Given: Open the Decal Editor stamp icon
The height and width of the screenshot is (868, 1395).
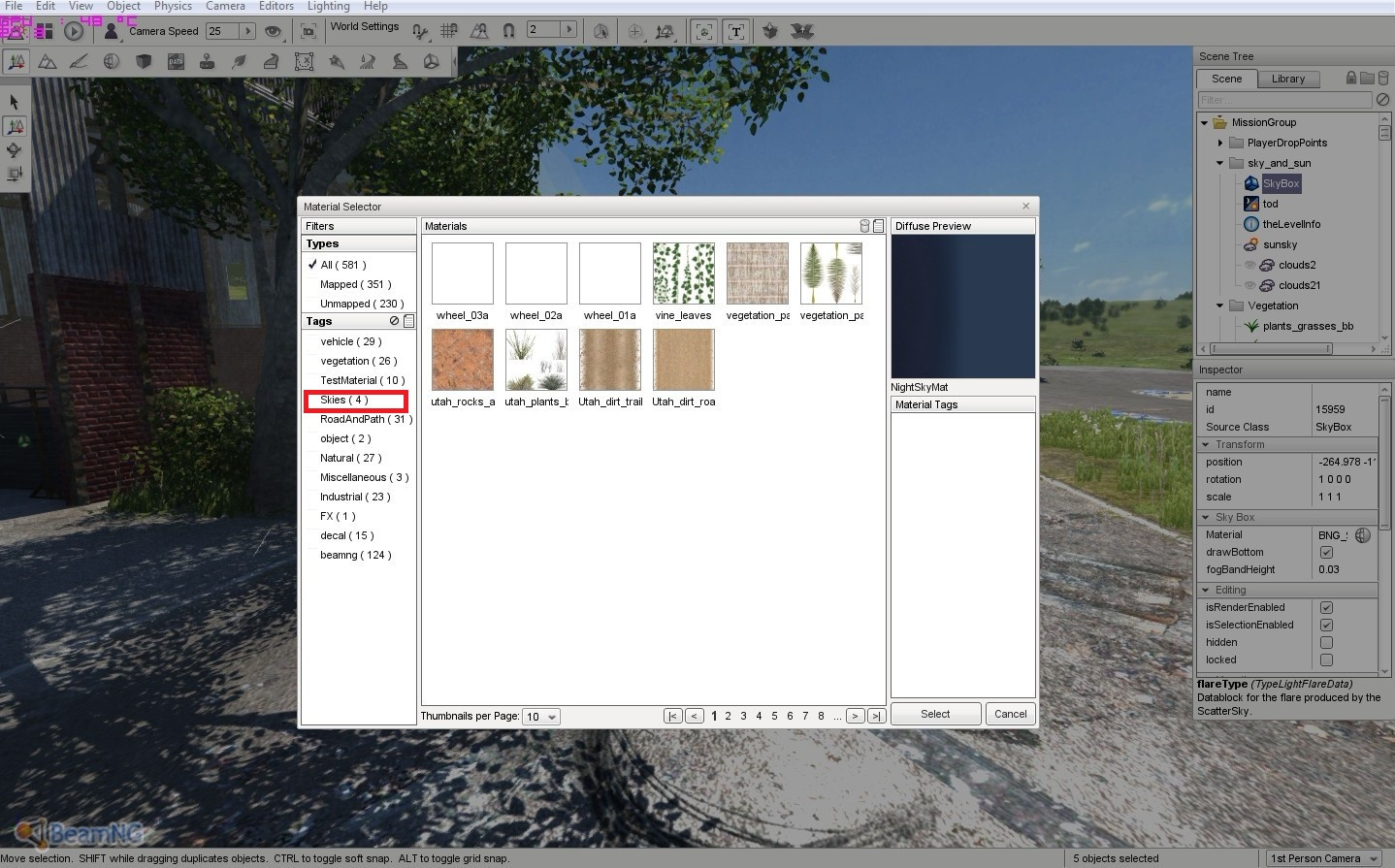Looking at the screenshot, I should tap(207, 62).
